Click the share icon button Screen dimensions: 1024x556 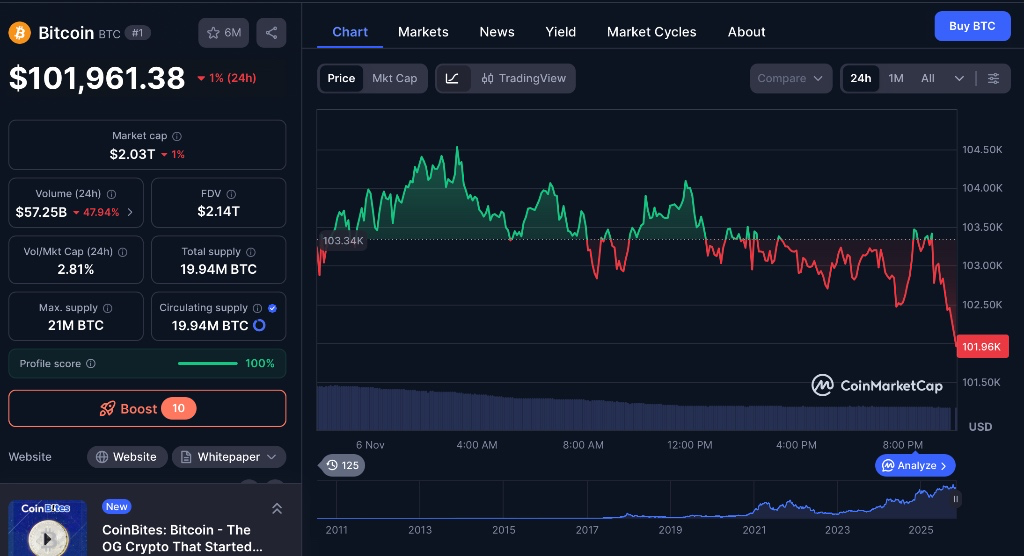pos(271,33)
